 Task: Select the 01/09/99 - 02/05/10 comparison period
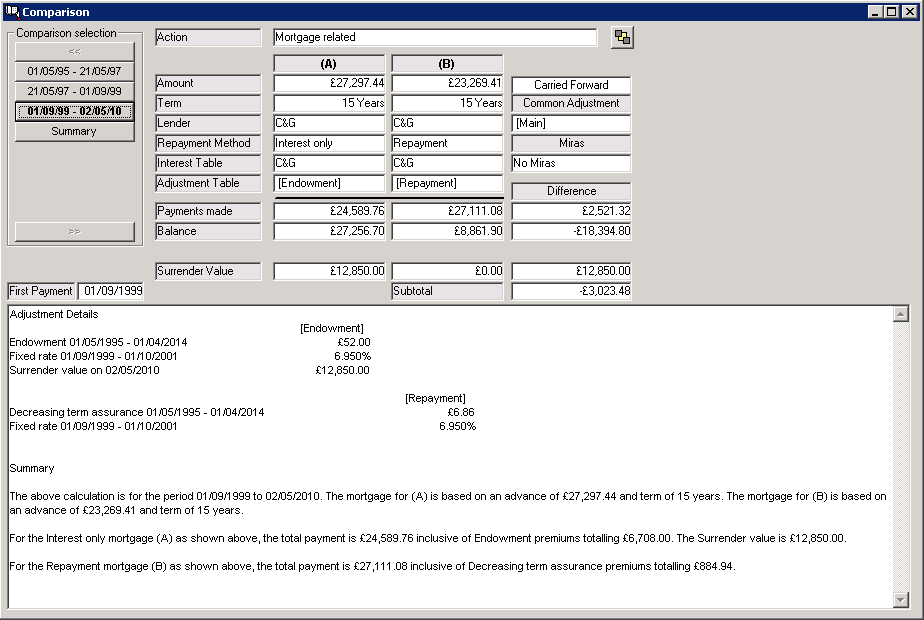pos(74,111)
